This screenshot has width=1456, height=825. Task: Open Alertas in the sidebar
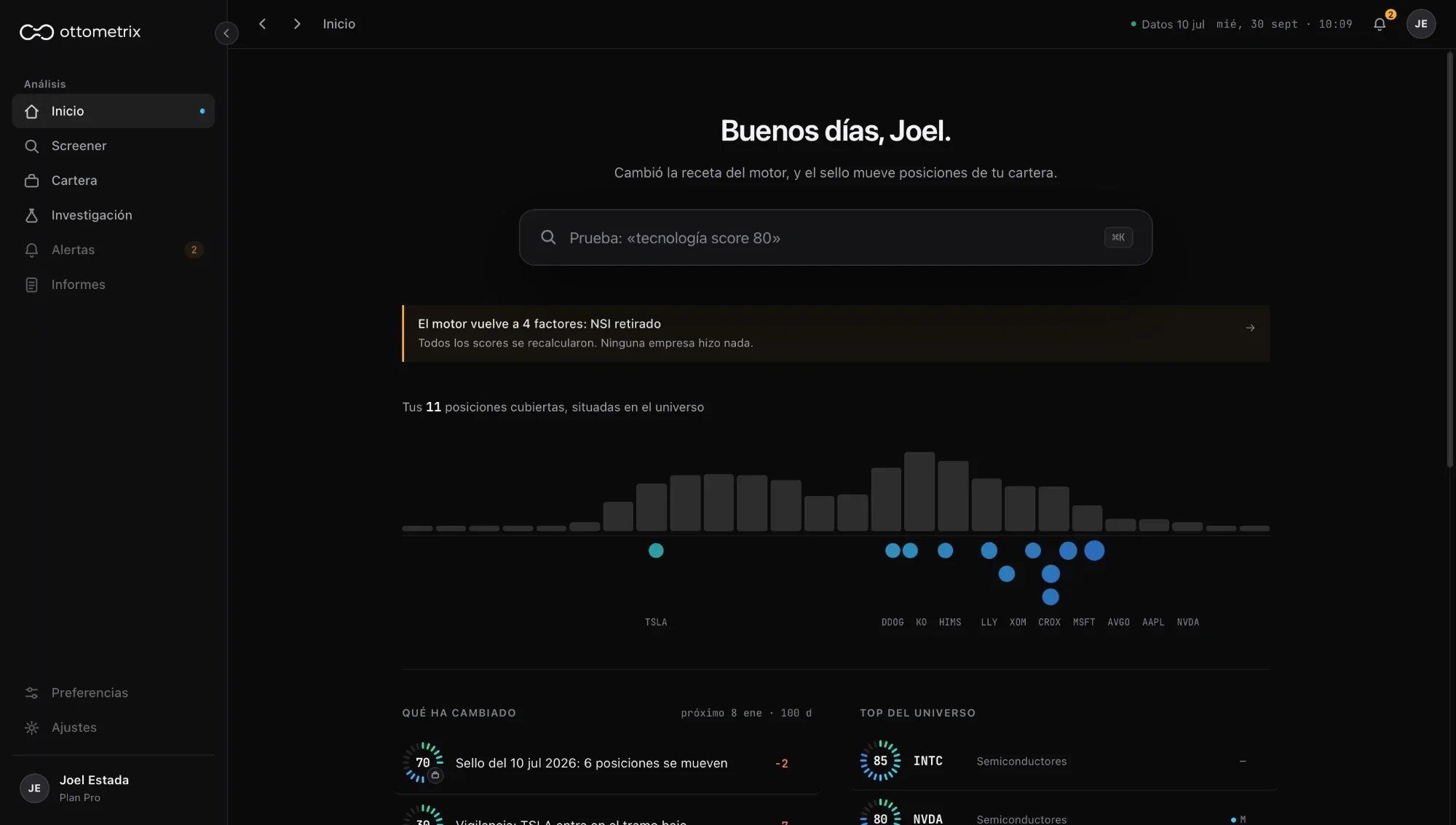(114, 250)
